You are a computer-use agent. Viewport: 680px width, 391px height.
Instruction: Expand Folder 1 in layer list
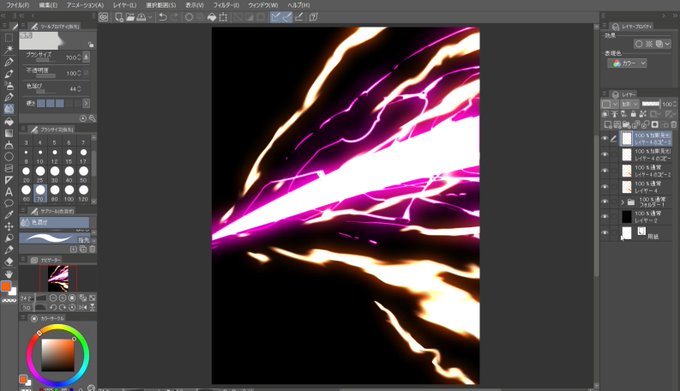point(623,202)
